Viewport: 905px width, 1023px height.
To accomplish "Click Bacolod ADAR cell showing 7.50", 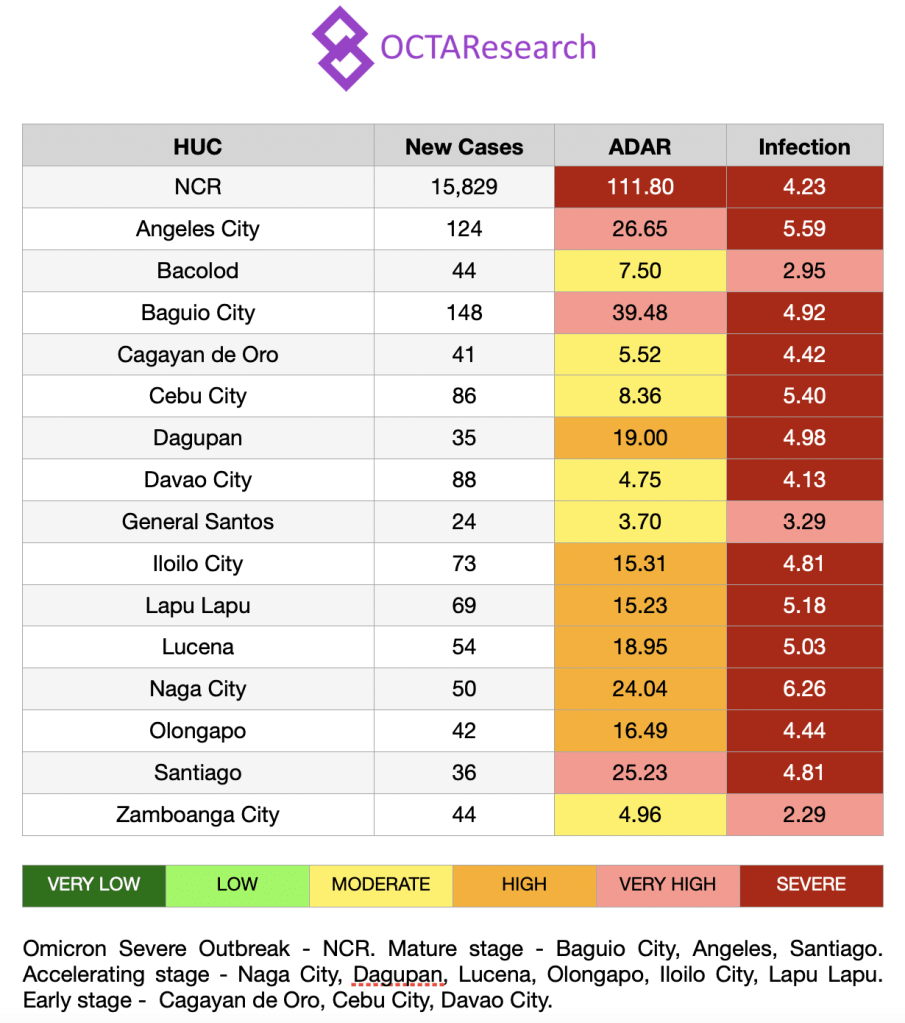I will point(640,271).
